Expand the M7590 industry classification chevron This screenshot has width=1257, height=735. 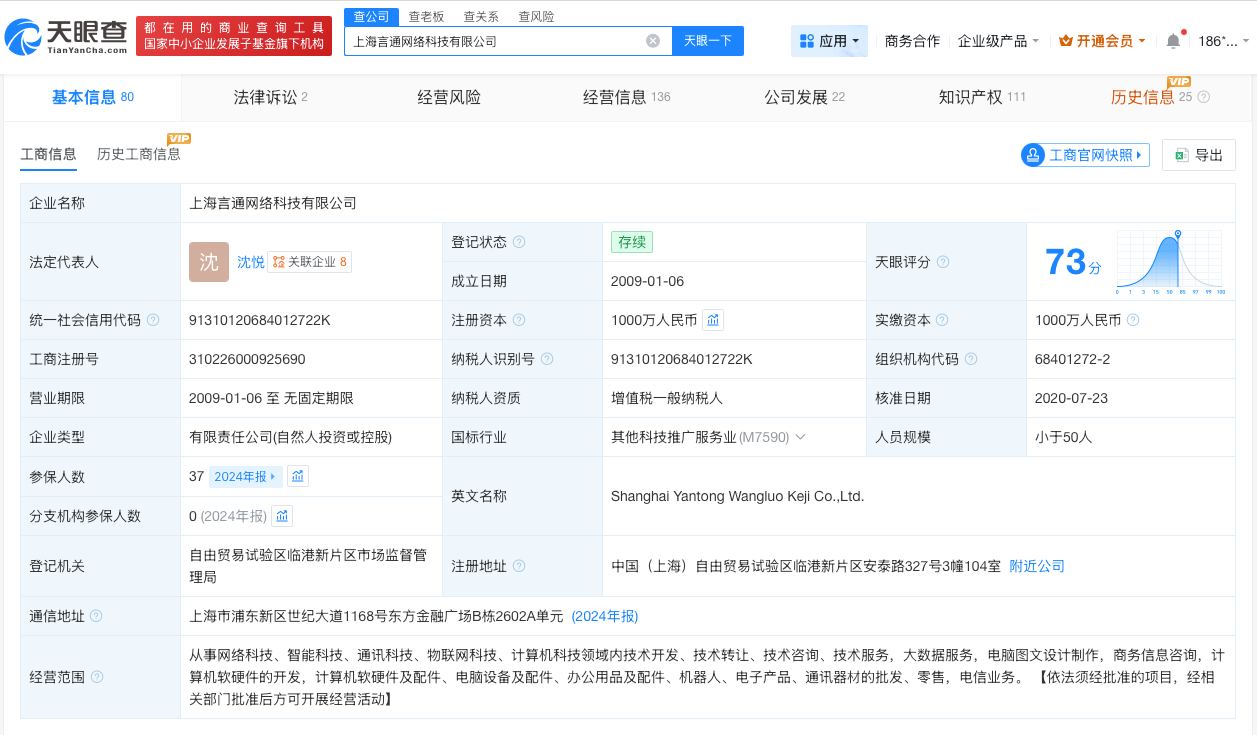[800, 437]
